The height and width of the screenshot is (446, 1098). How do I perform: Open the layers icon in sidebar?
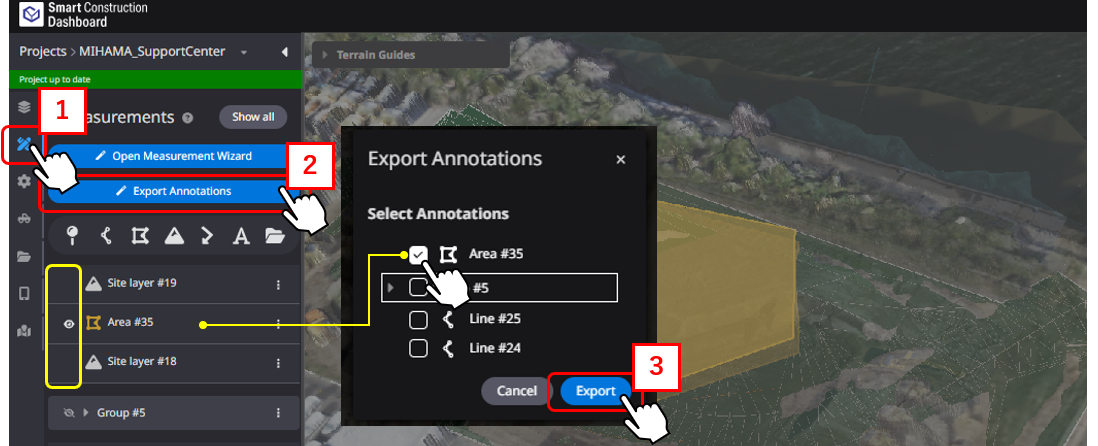[25, 107]
